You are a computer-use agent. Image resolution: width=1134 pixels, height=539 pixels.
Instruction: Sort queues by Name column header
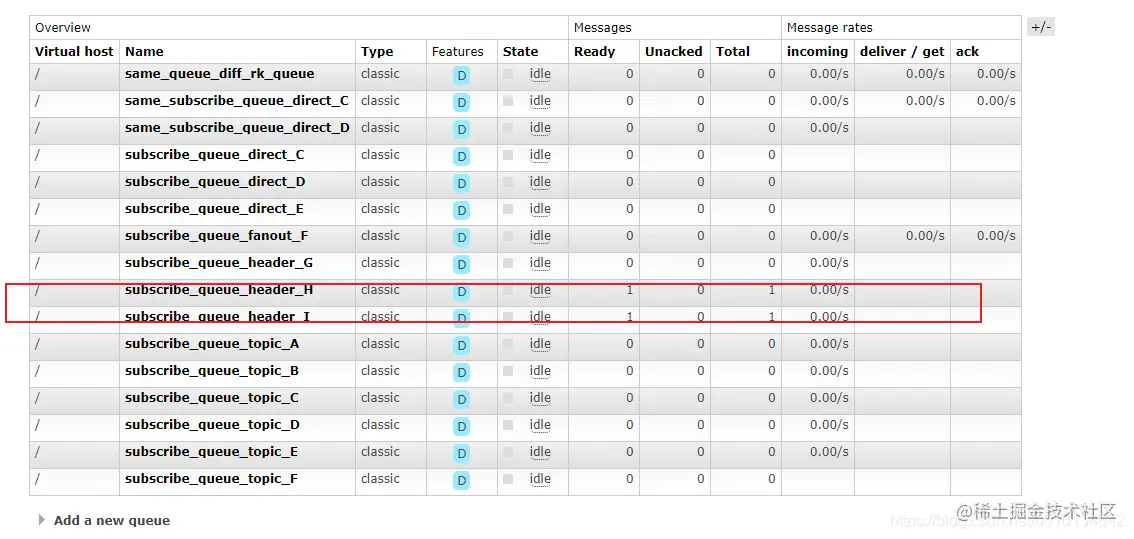144,51
